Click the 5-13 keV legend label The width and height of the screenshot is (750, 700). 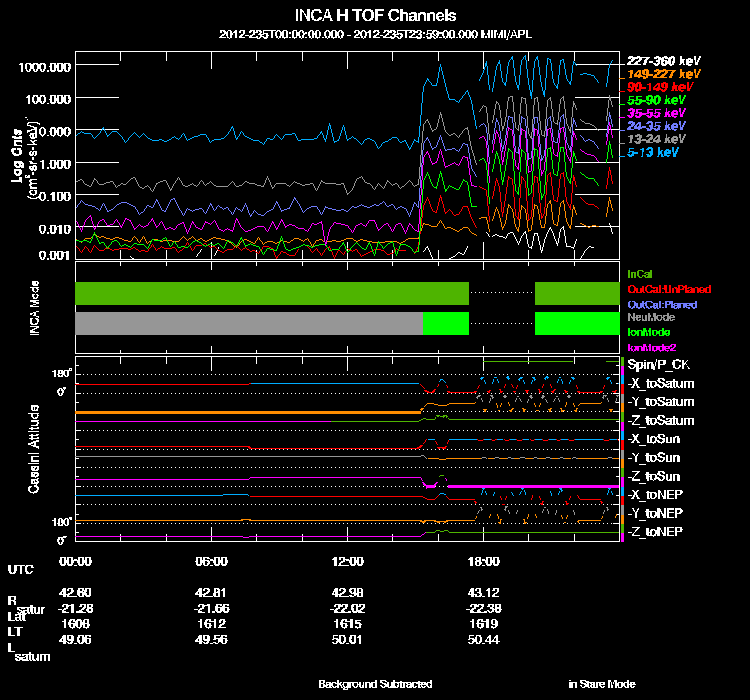point(652,152)
